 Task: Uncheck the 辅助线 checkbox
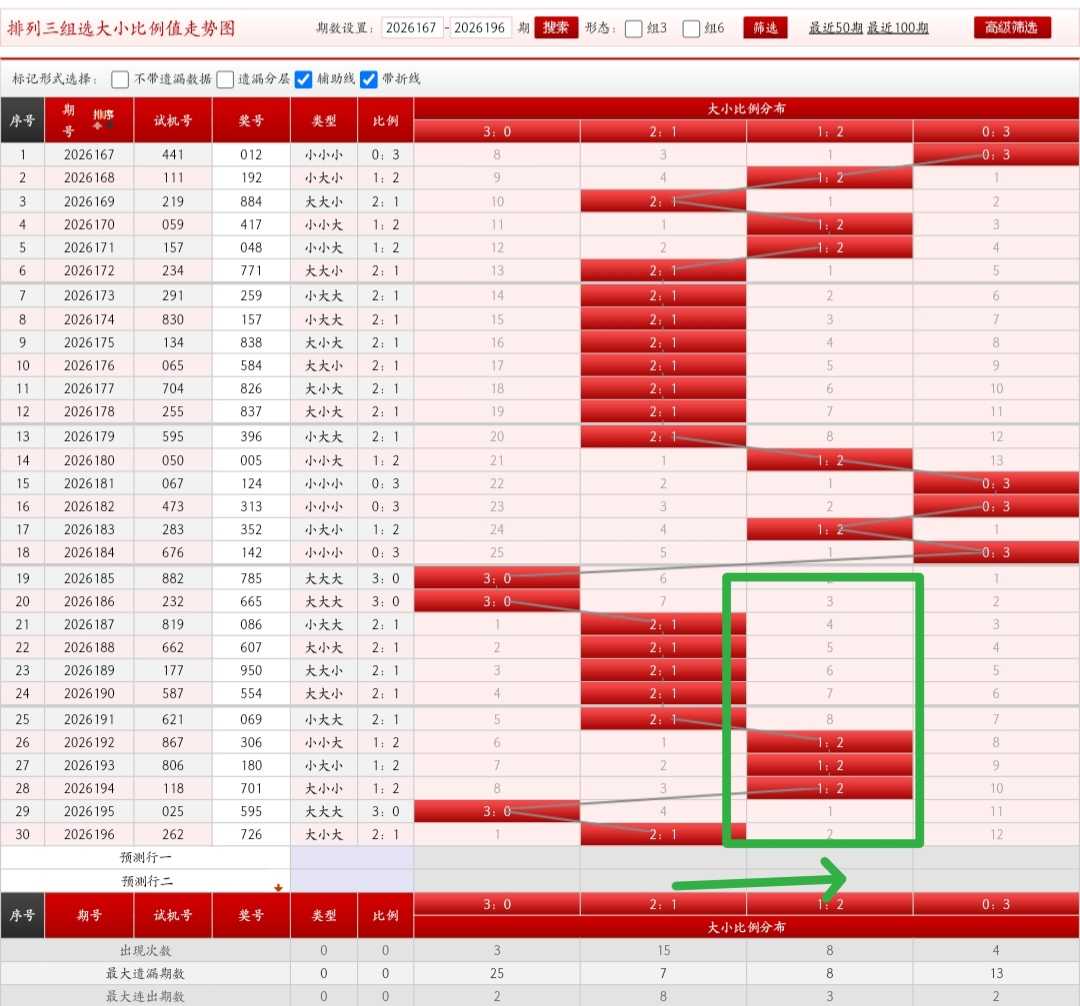point(303,79)
